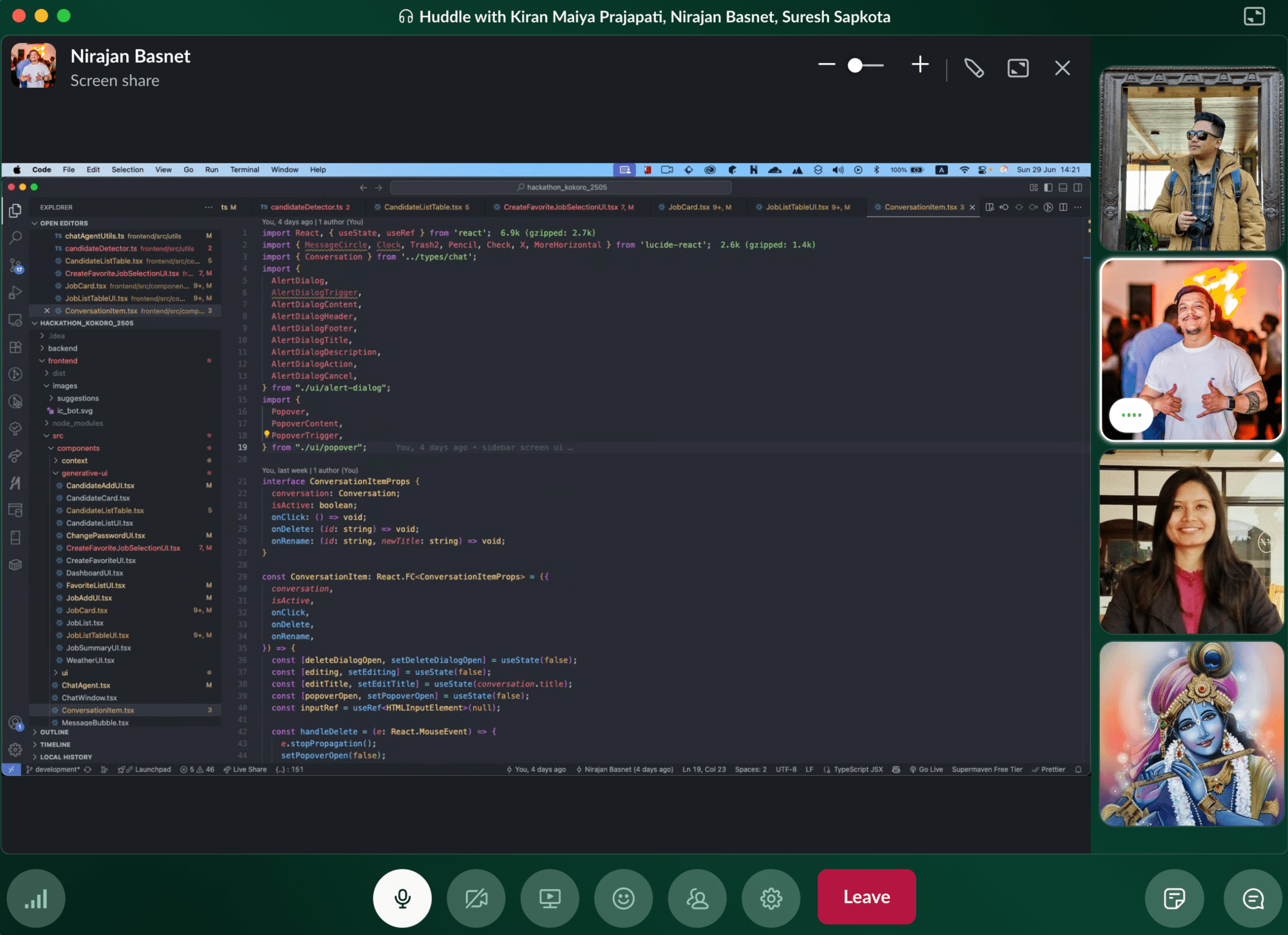This screenshot has height=935, width=1288.
Task: Open the Selection menu
Action: (x=127, y=170)
